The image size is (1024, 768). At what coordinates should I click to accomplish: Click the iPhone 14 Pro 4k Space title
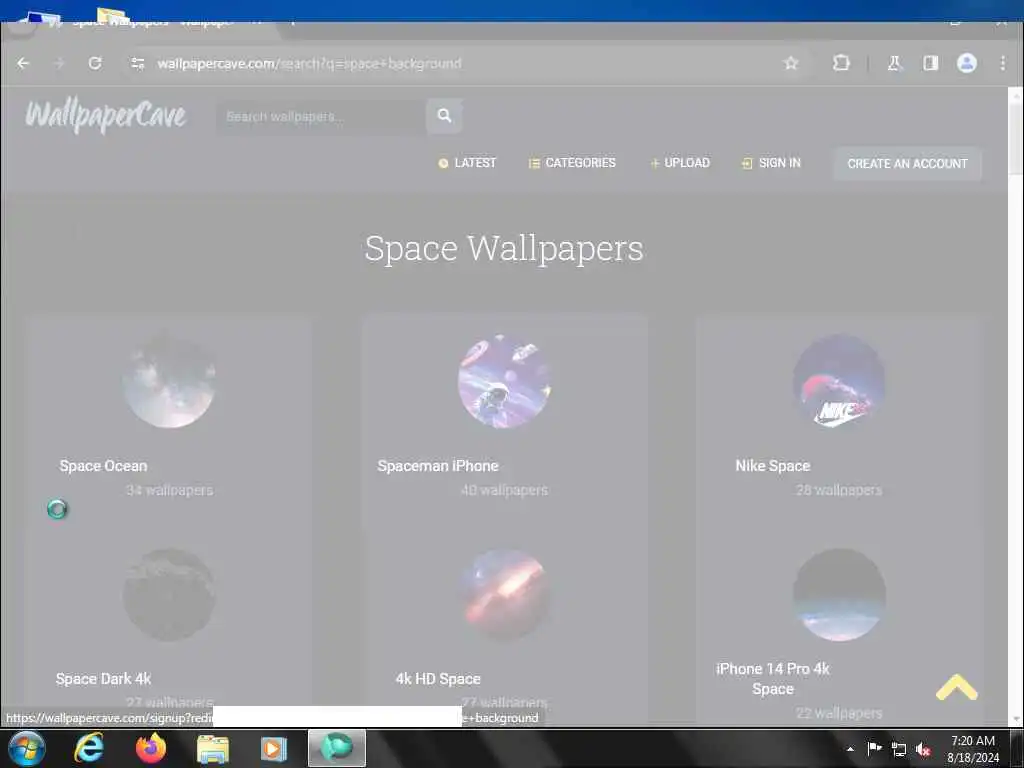(773, 679)
